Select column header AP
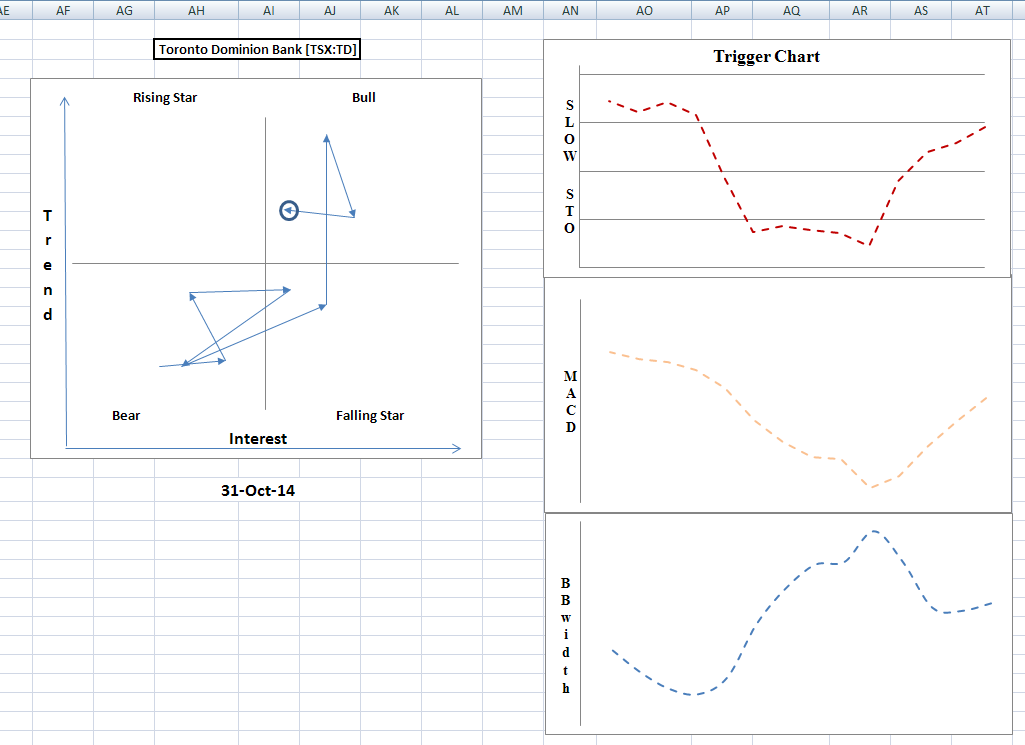The width and height of the screenshot is (1025, 745). coord(722,10)
